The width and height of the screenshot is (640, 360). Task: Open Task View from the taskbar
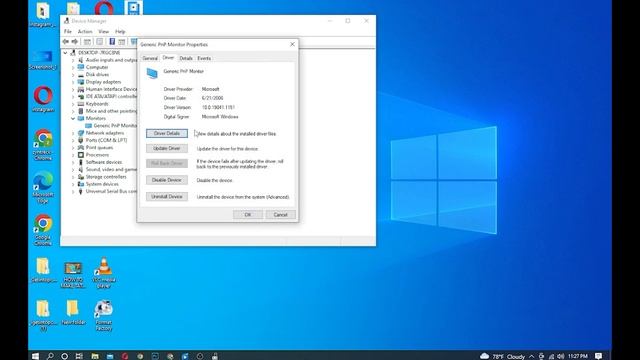tap(79, 356)
